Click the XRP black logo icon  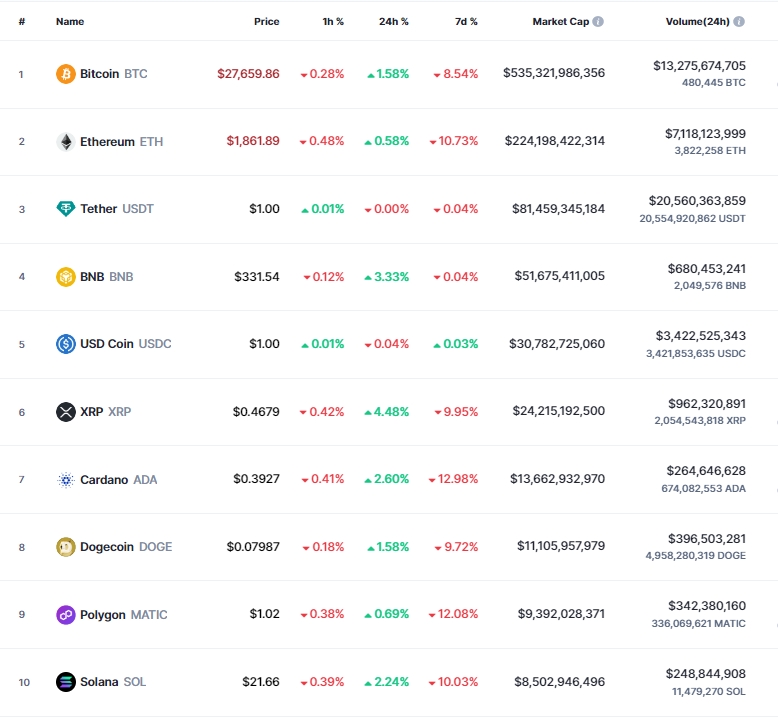(65, 412)
